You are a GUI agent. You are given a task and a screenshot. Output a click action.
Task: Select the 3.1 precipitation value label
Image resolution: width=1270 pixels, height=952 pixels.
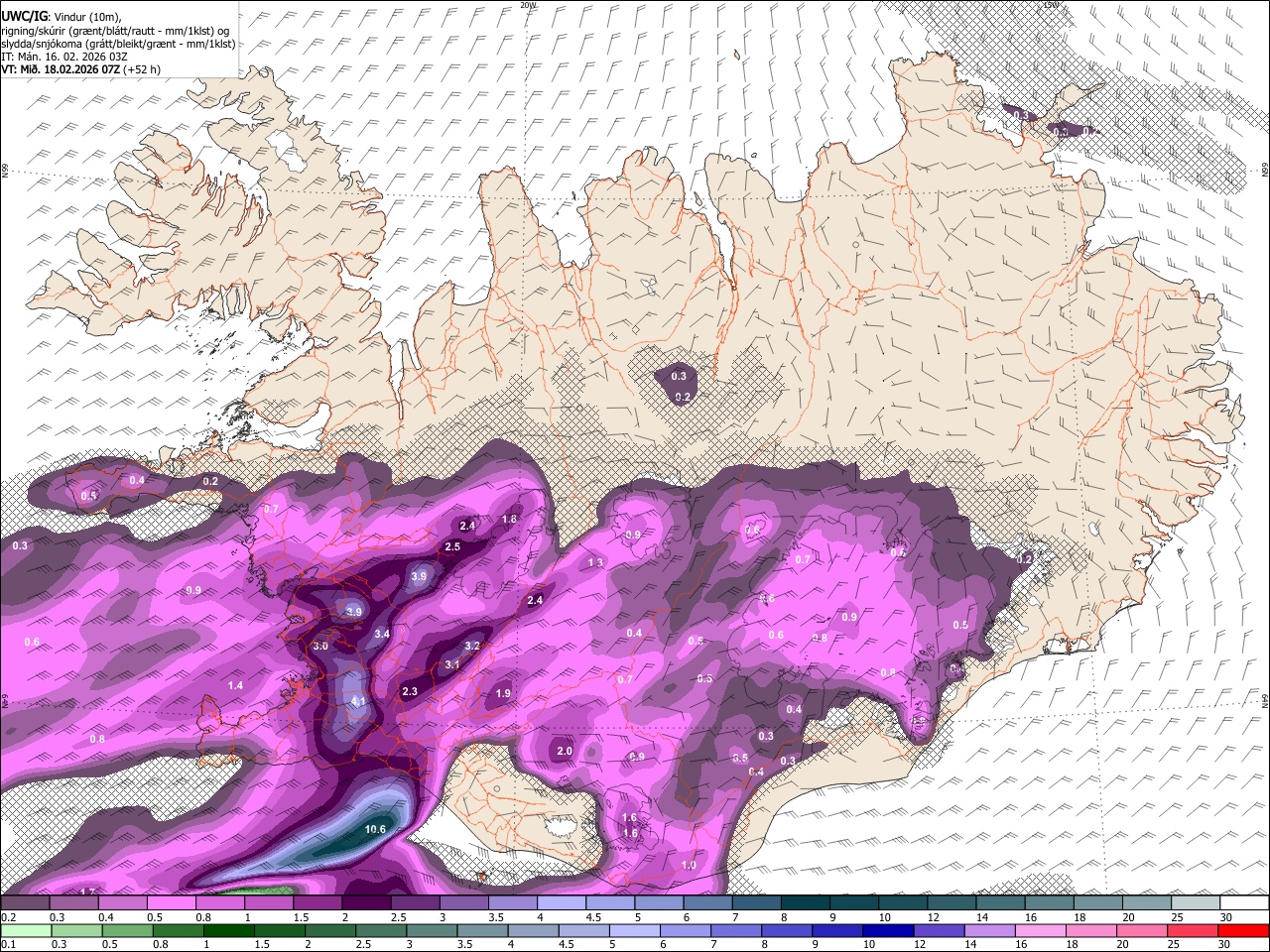[x=452, y=664]
